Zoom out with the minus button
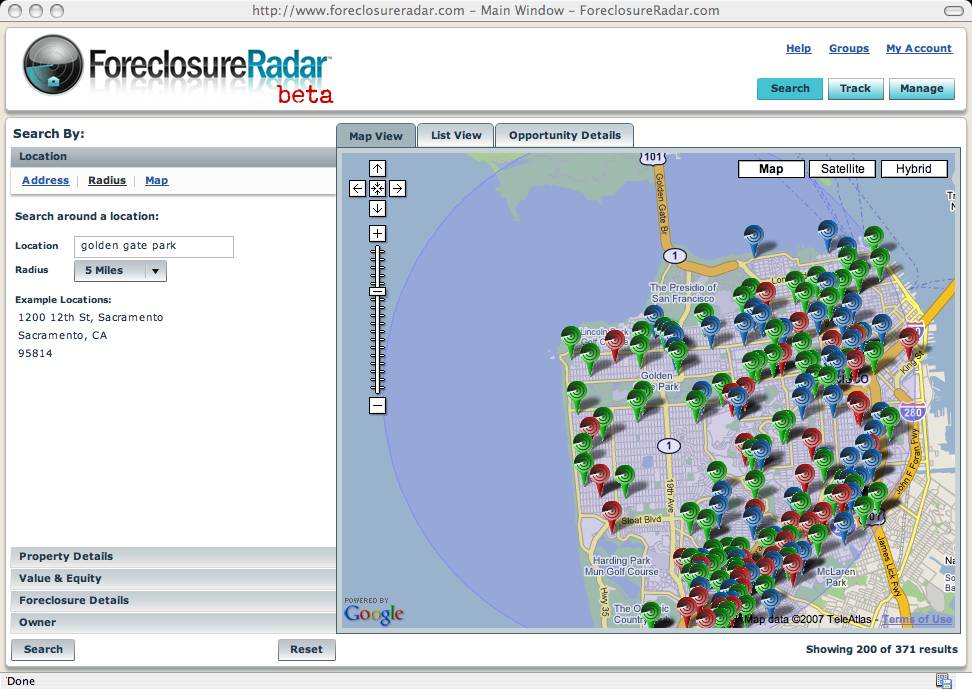This screenshot has height=690, width=972. [x=377, y=405]
